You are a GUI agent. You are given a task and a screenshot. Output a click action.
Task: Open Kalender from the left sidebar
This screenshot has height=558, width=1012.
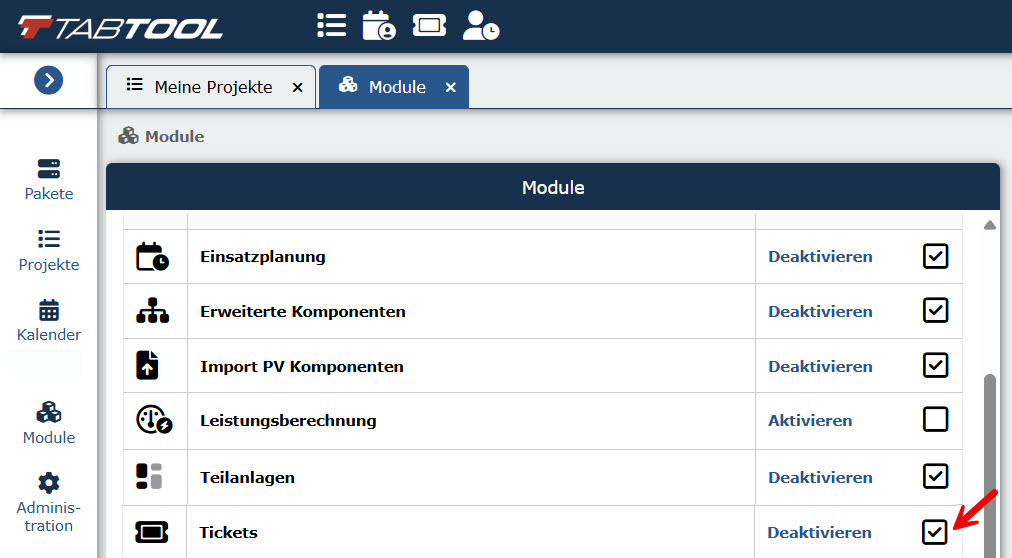click(x=49, y=321)
